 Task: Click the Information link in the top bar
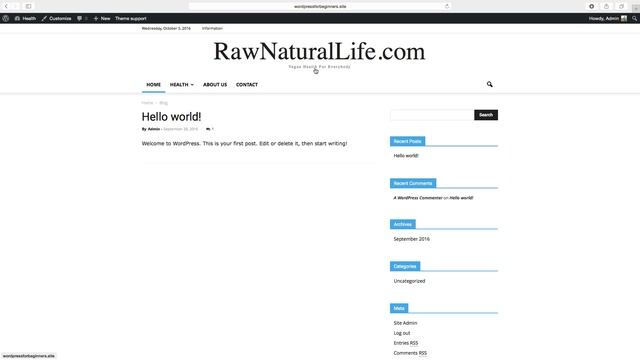click(x=212, y=29)
